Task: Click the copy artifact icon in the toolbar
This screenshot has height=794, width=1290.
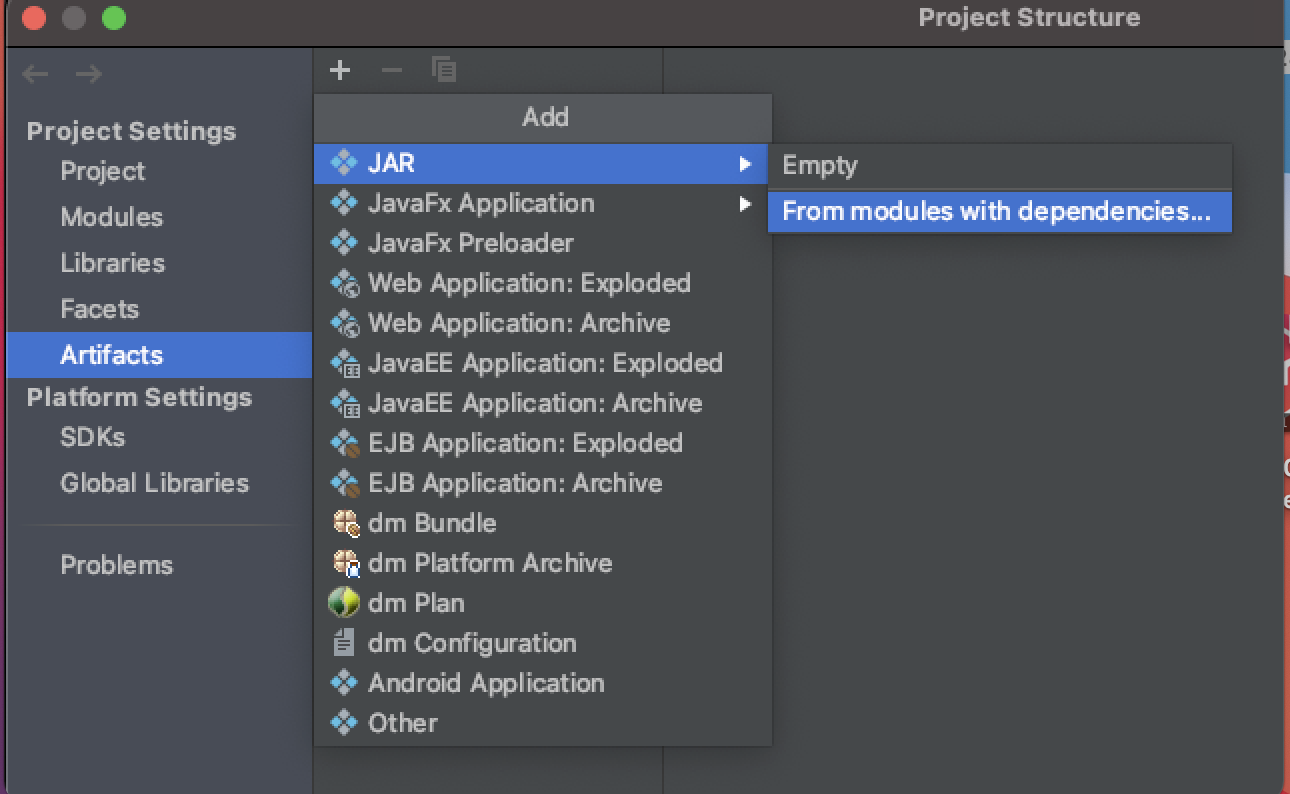Action: click(443, 70)
